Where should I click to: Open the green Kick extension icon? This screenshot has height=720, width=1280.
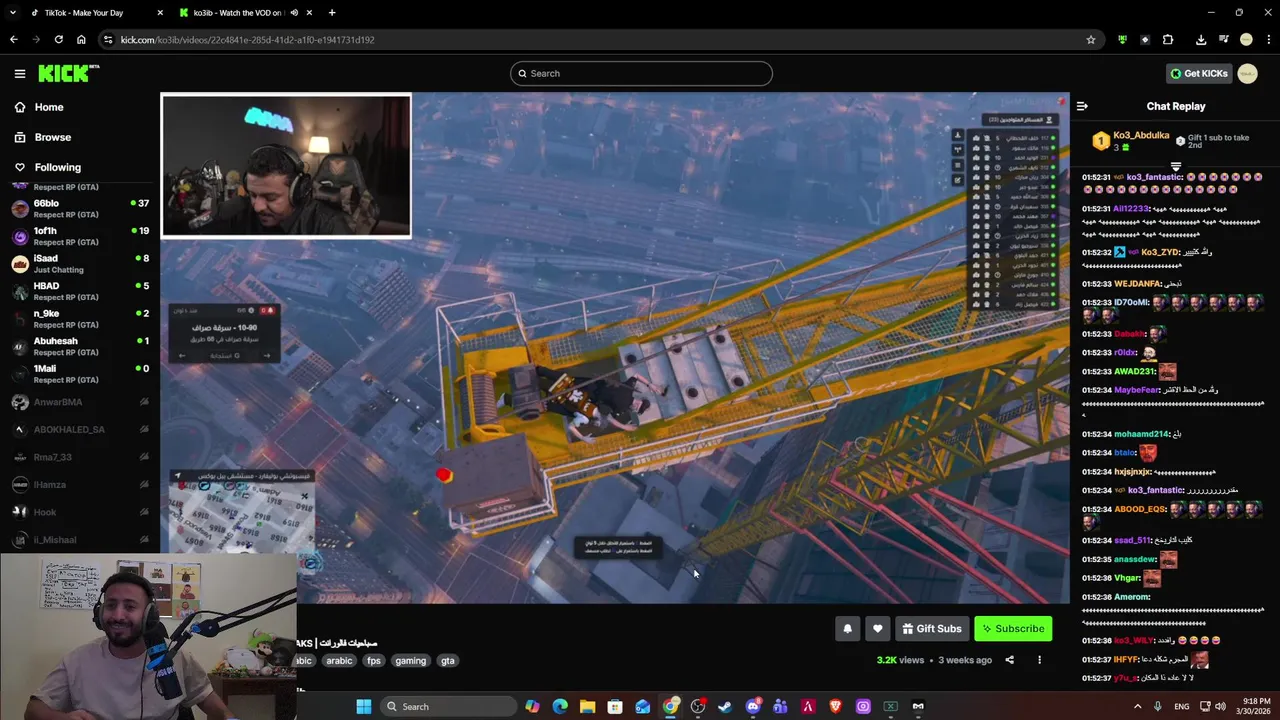[1122, 40]
